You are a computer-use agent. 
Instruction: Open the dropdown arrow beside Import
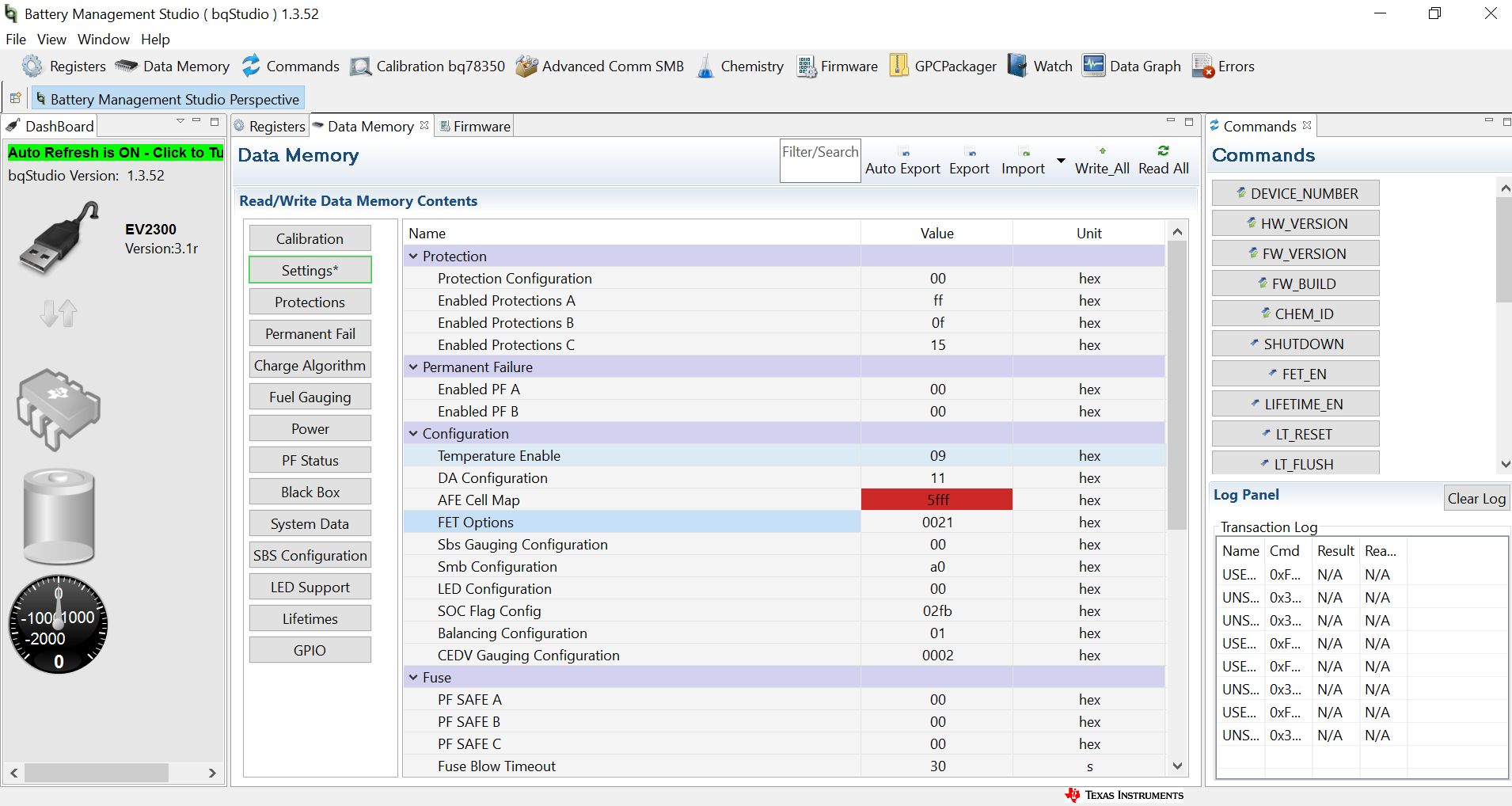pyautogui.click(x=1061, y=161)
